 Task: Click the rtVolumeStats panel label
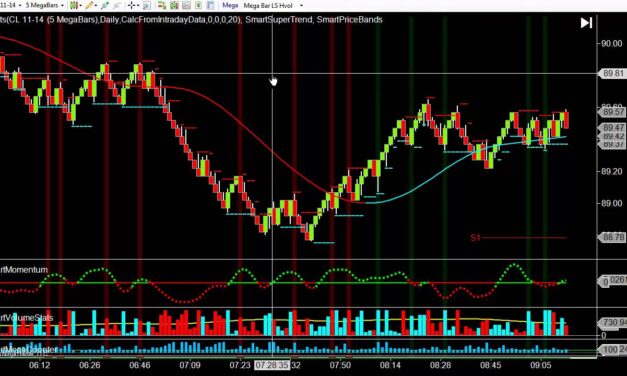click(26, 318)
